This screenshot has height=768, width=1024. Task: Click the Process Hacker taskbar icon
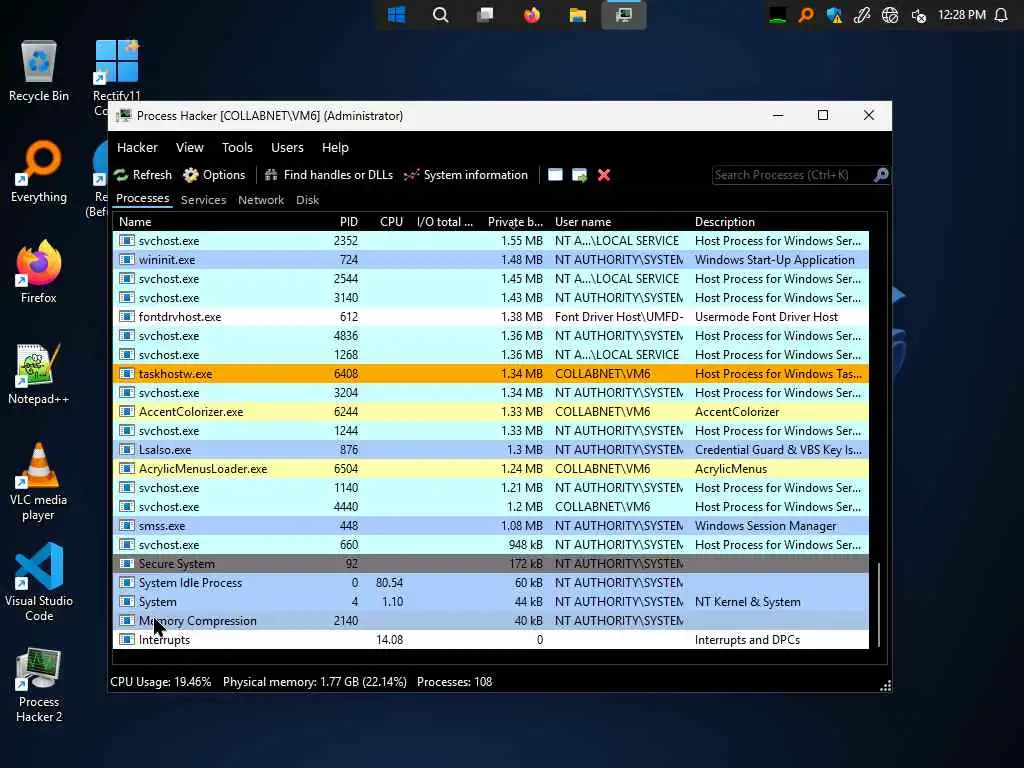coord(624,15)
